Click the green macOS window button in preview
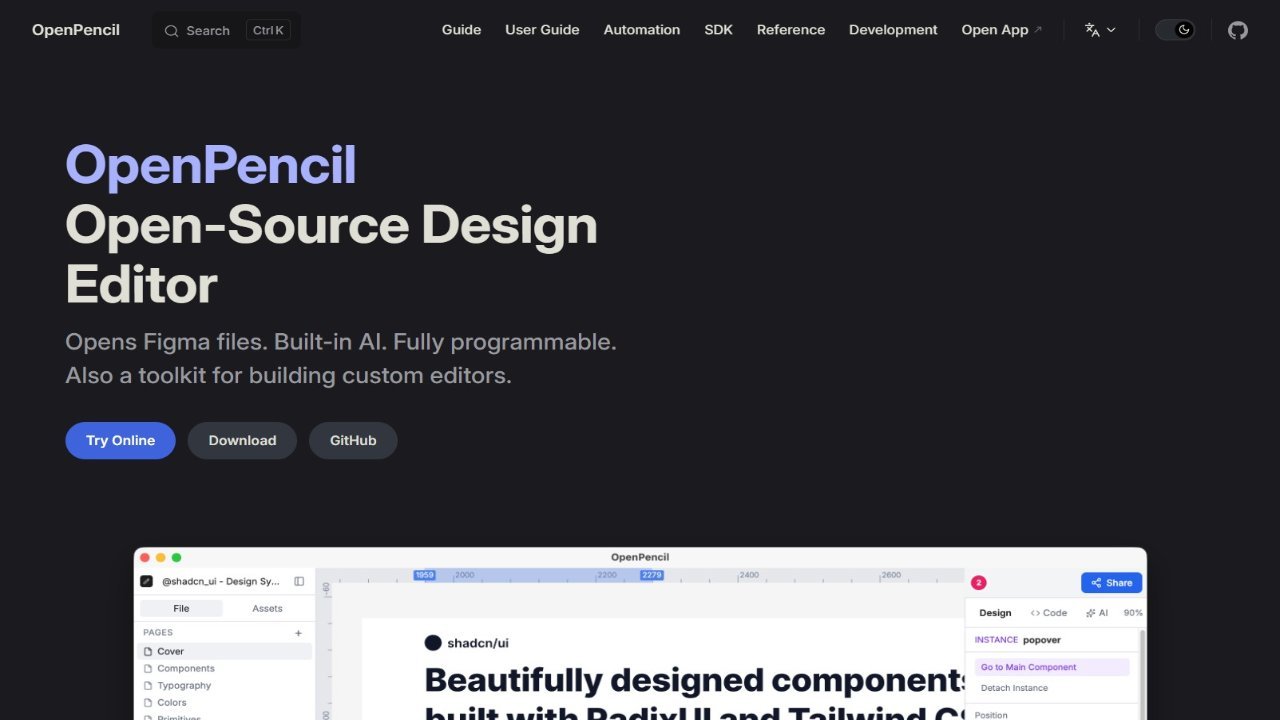The width and height of the screenshot is (1280, 720). coord(177,557)
